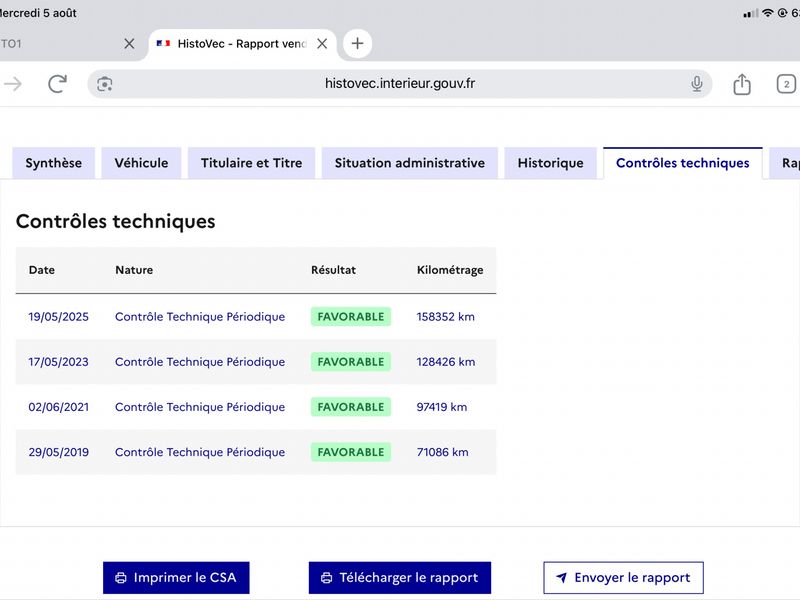Select the date 17/05/2023

pos(58,362)
